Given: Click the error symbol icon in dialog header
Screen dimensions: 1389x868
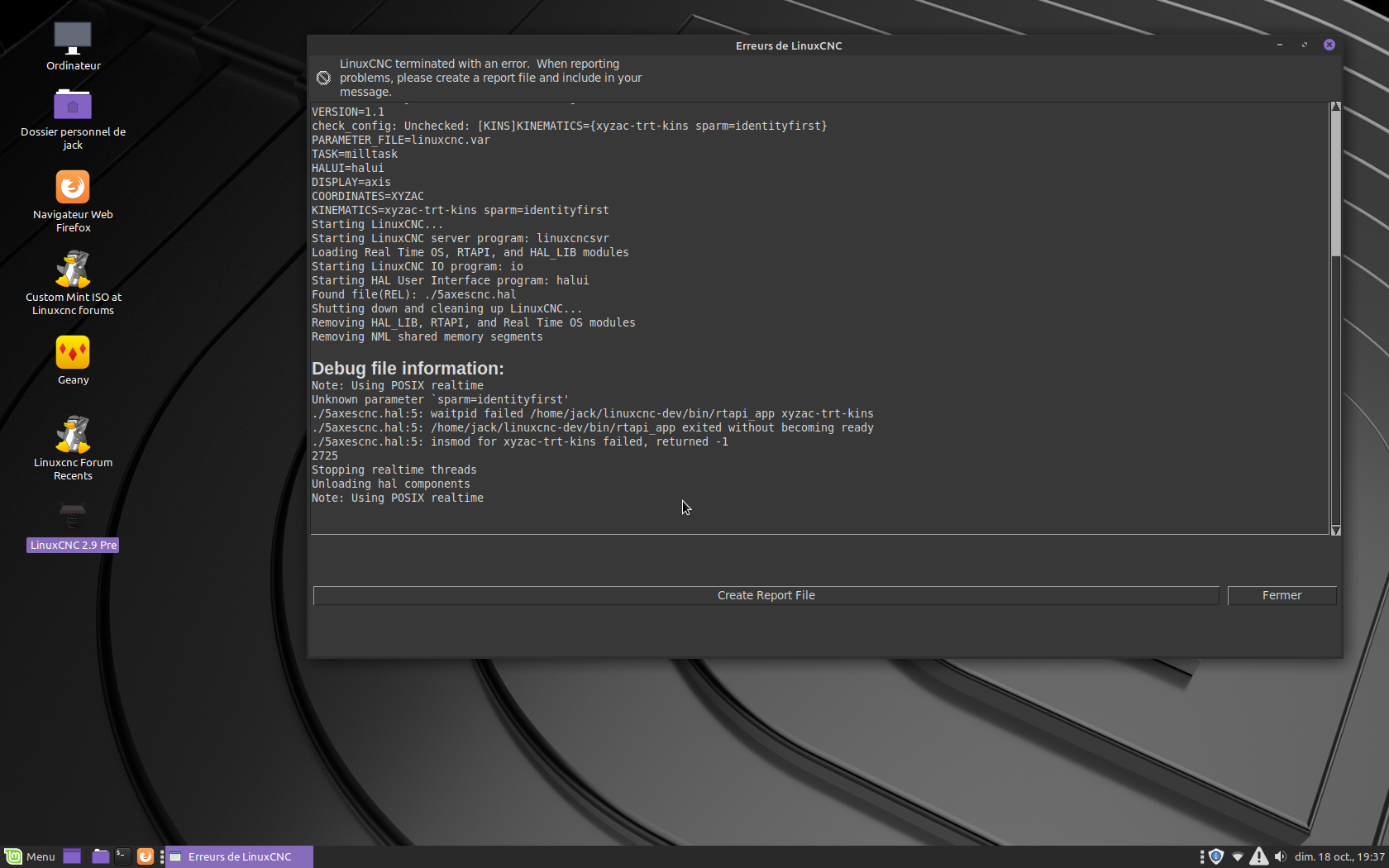Looking at the screenshot, I should [323, 78].
